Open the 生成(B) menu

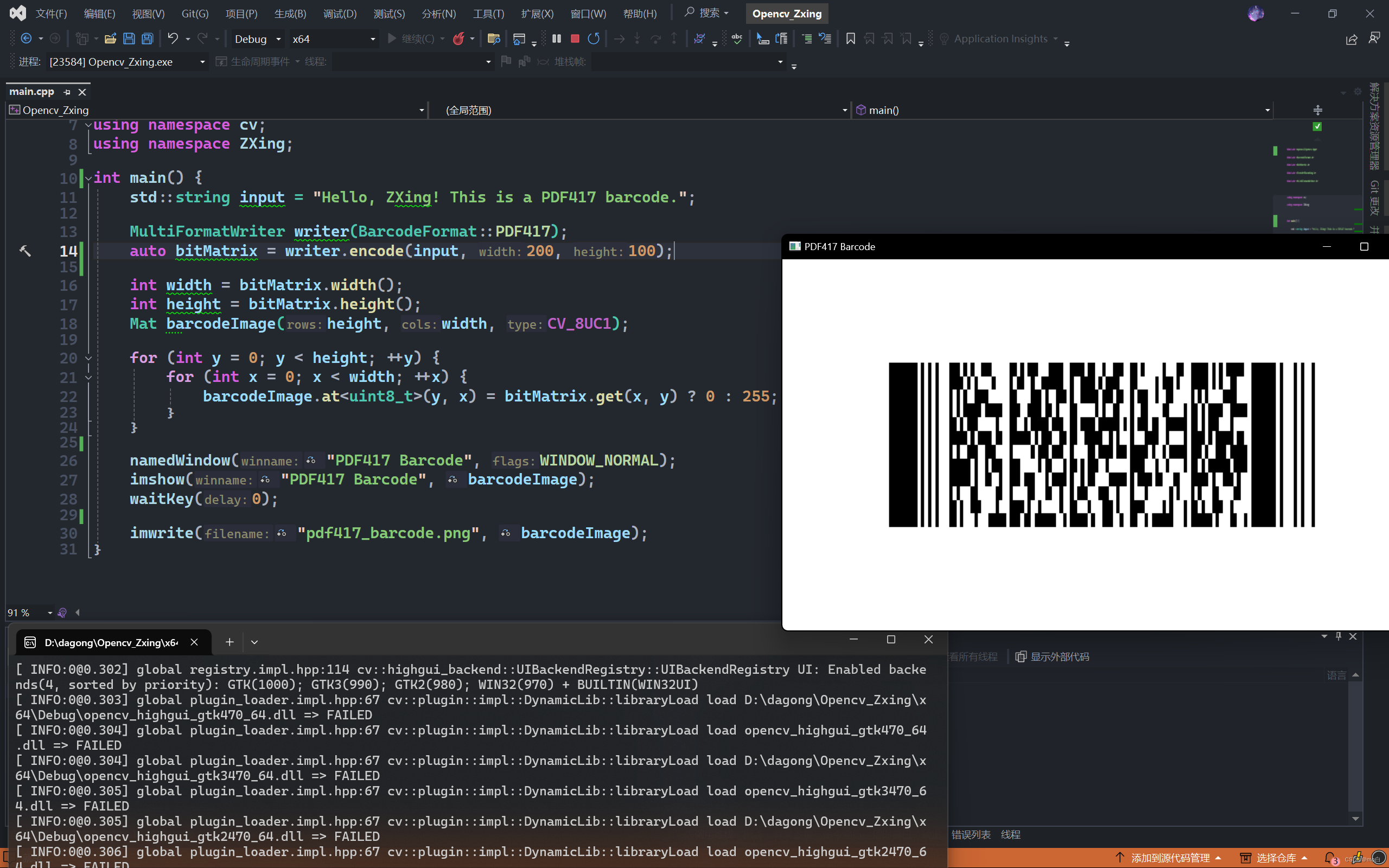point(290,13)
